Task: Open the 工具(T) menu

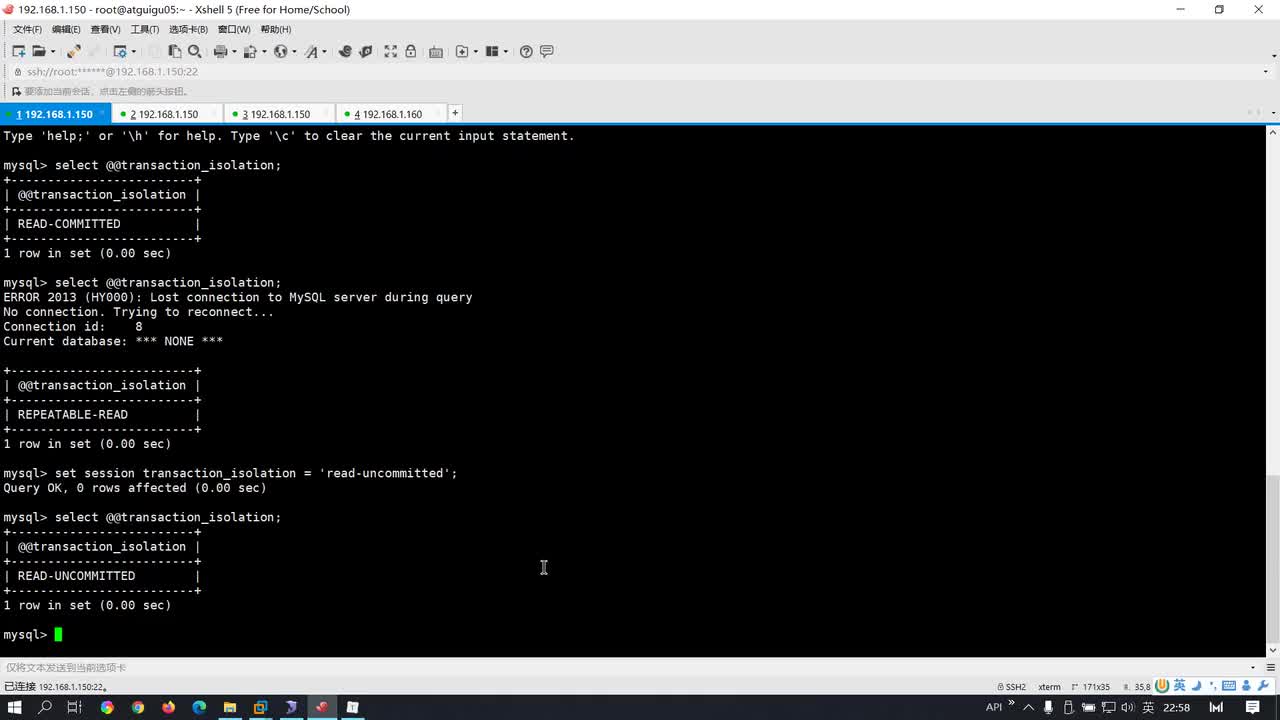Action: 145,30
